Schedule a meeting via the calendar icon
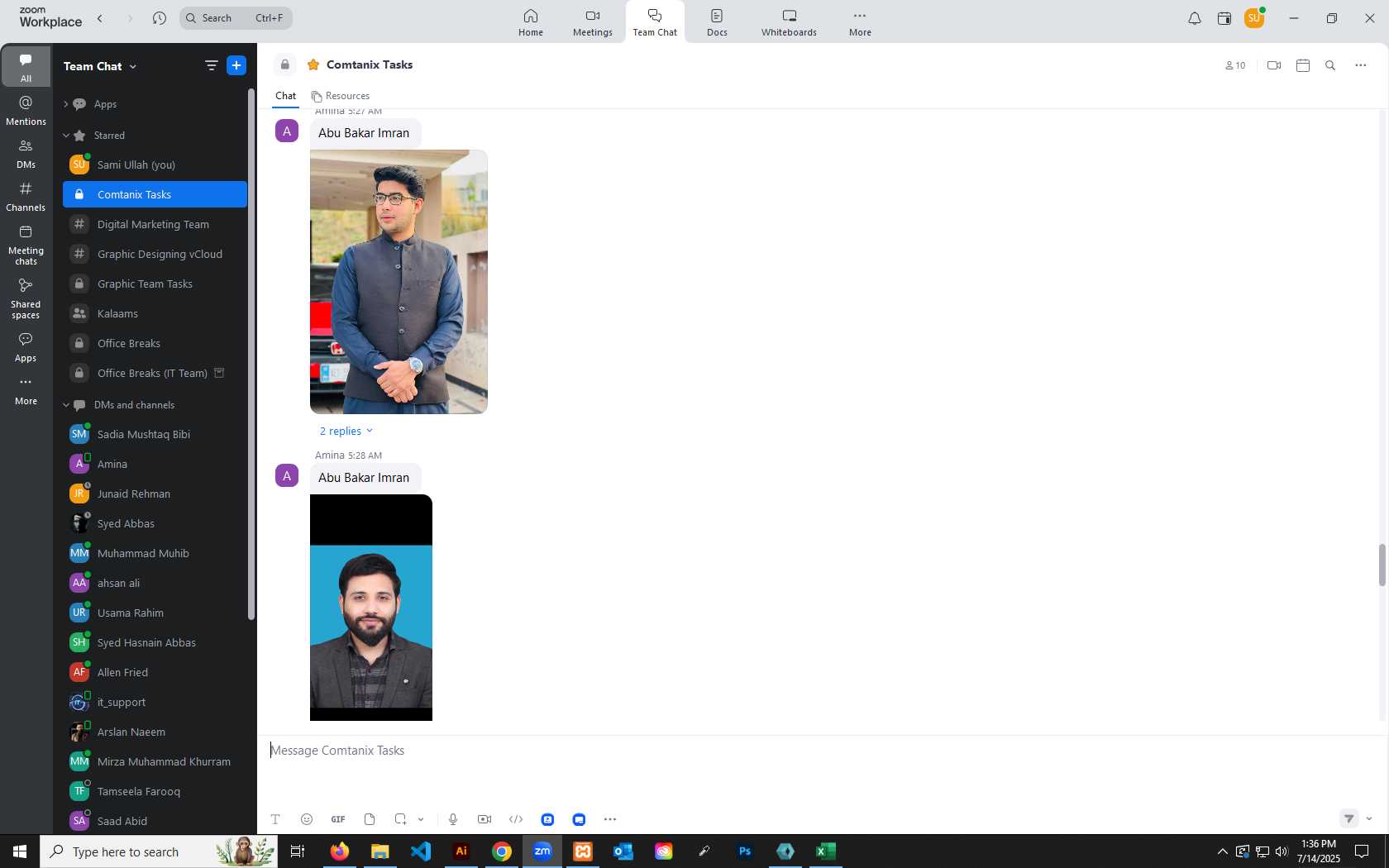The height and width of the screenshot is (868, 1389). pos(1303,65)
